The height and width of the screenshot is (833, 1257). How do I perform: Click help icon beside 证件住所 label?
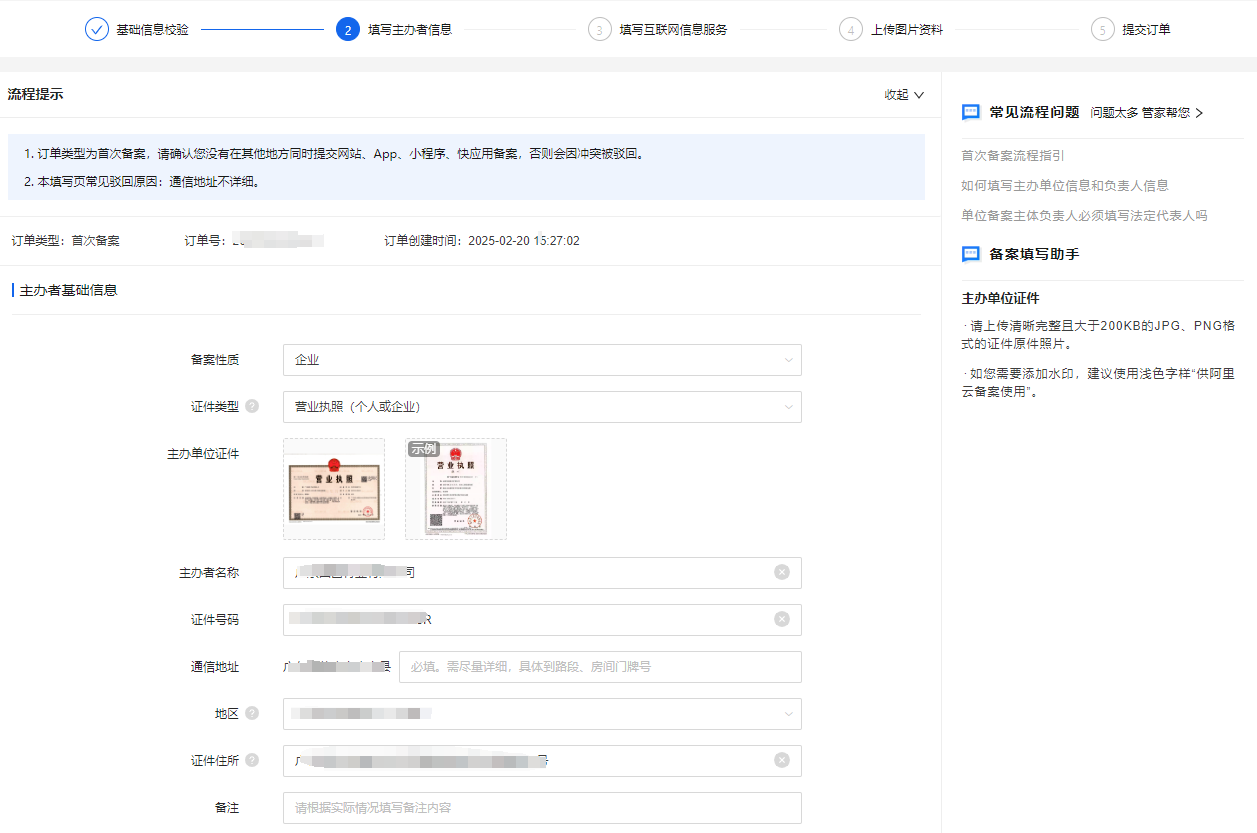pyautogui.click(x=252, y=760)
